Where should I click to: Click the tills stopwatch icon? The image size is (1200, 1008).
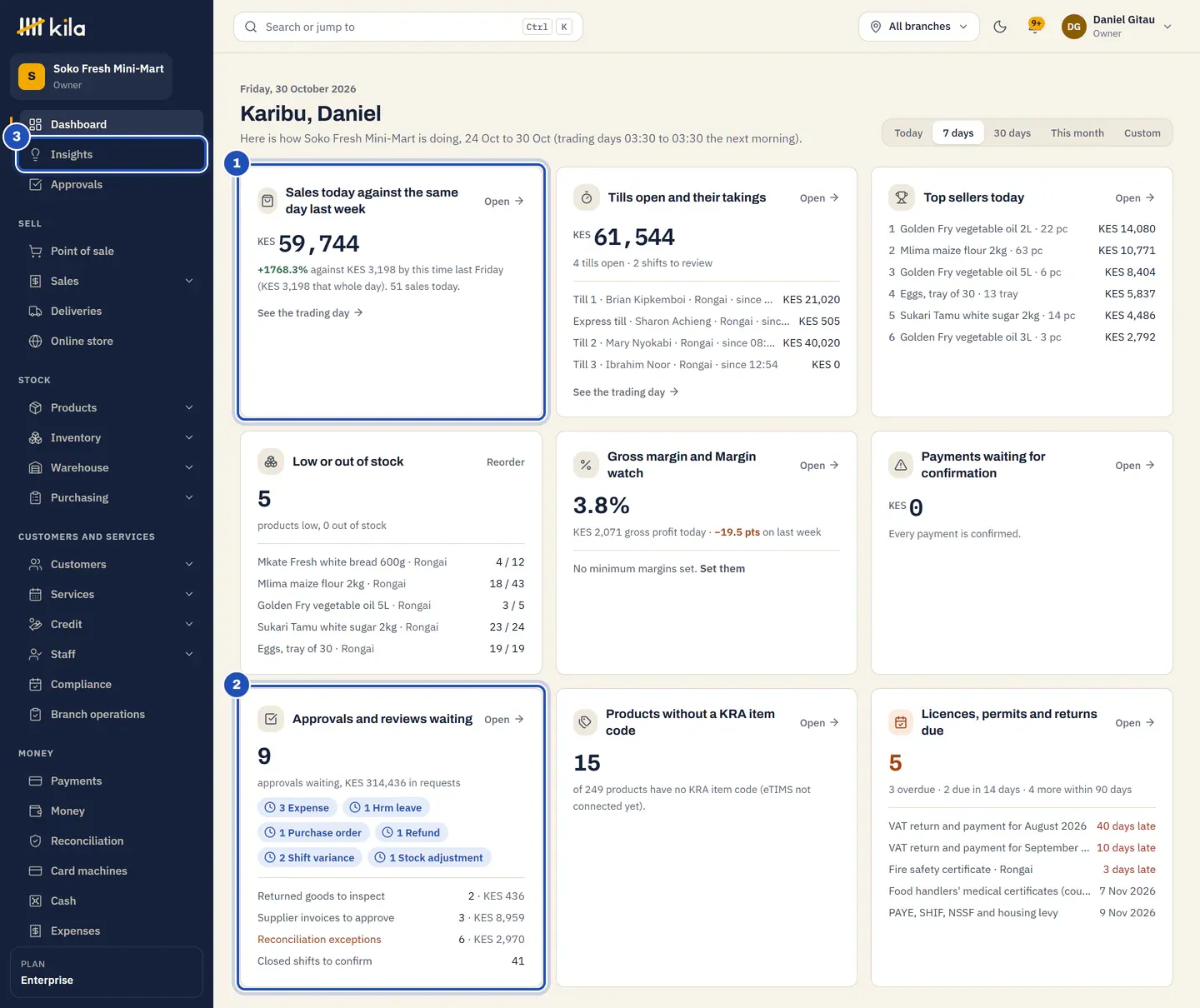tap(586, 197)
